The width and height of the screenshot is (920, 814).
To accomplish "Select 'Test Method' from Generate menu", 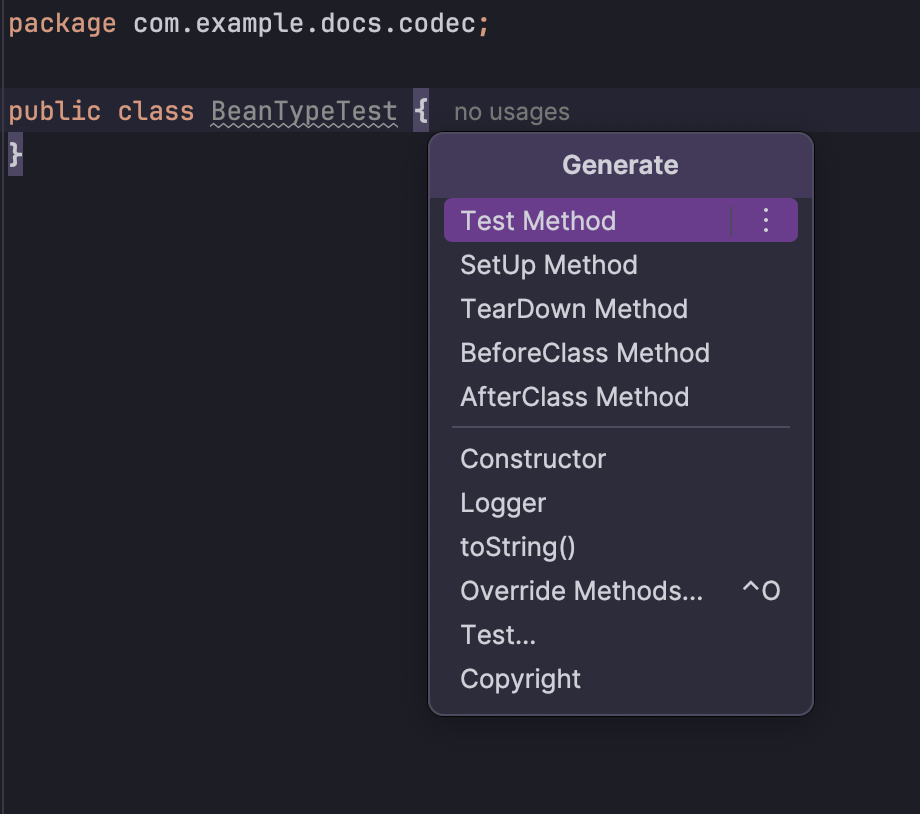I will (537, 220).
